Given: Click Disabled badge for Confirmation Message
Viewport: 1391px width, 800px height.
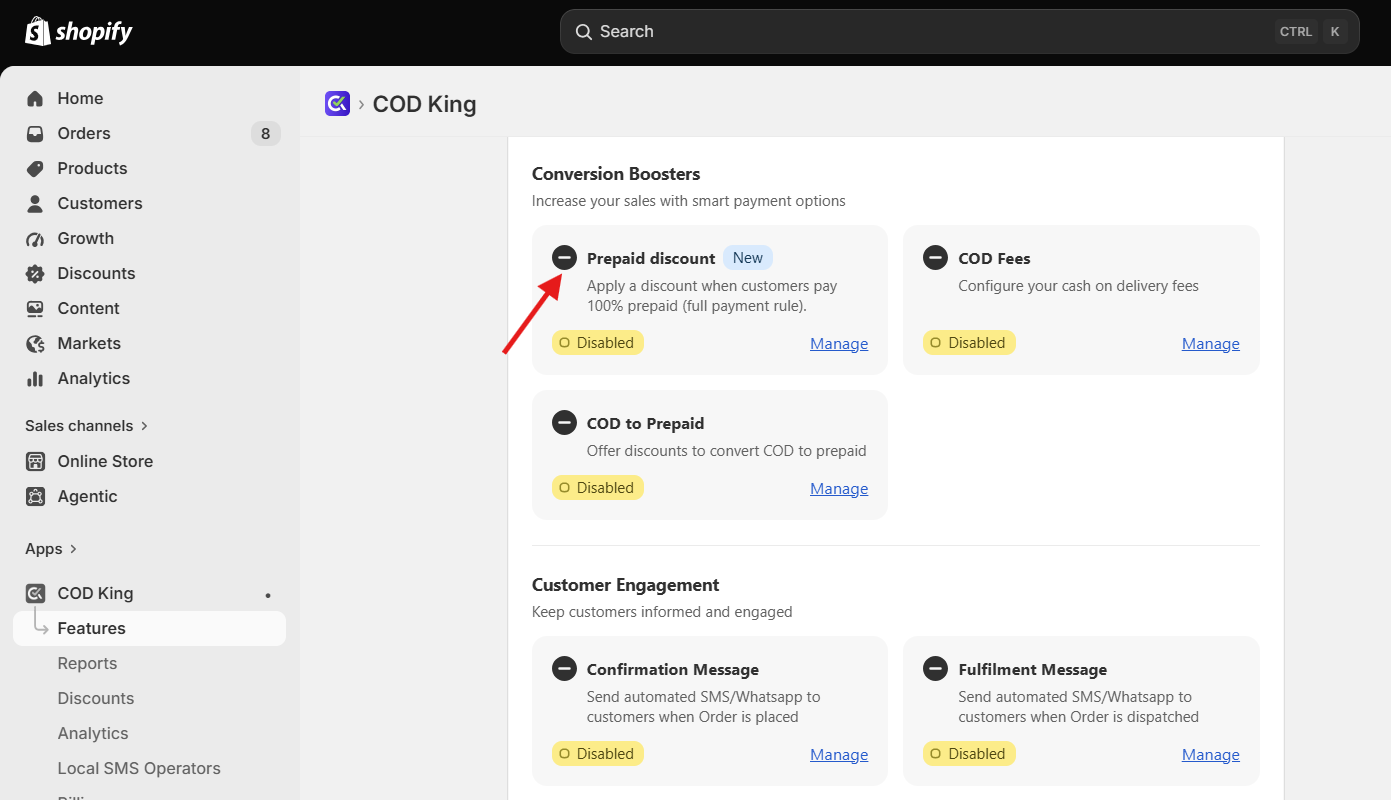Looking at the screenshot, I should [598, 754].
